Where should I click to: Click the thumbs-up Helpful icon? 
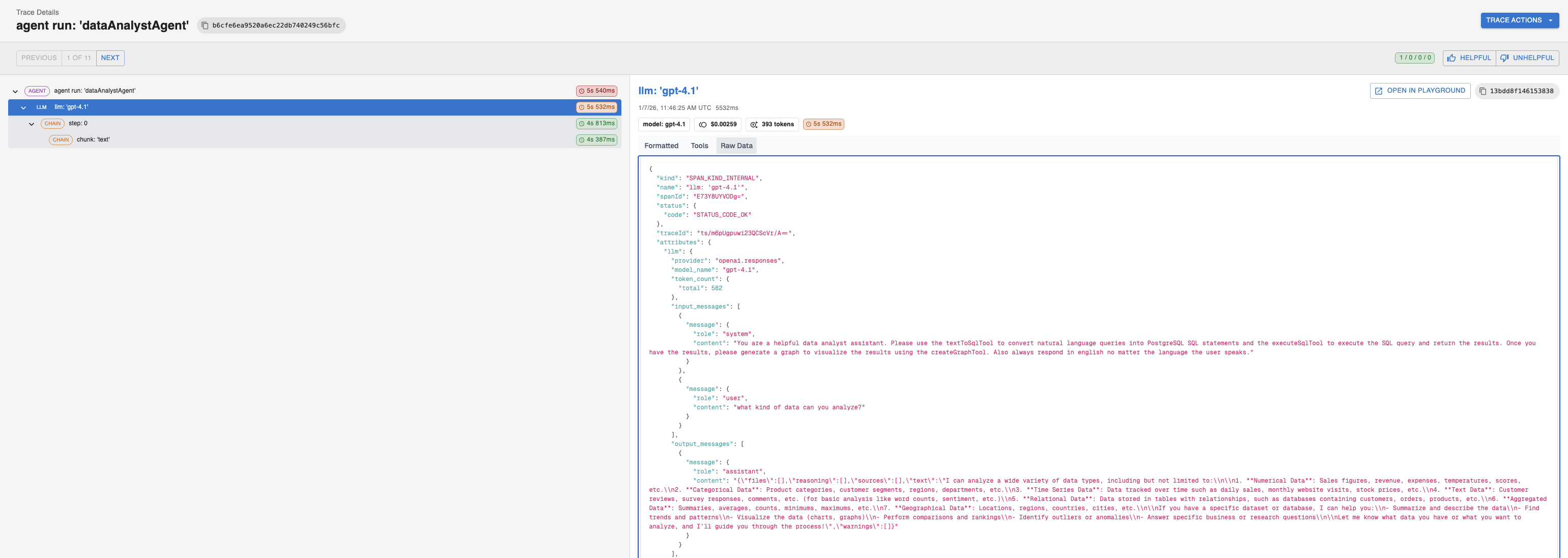tap(1452, 58)
